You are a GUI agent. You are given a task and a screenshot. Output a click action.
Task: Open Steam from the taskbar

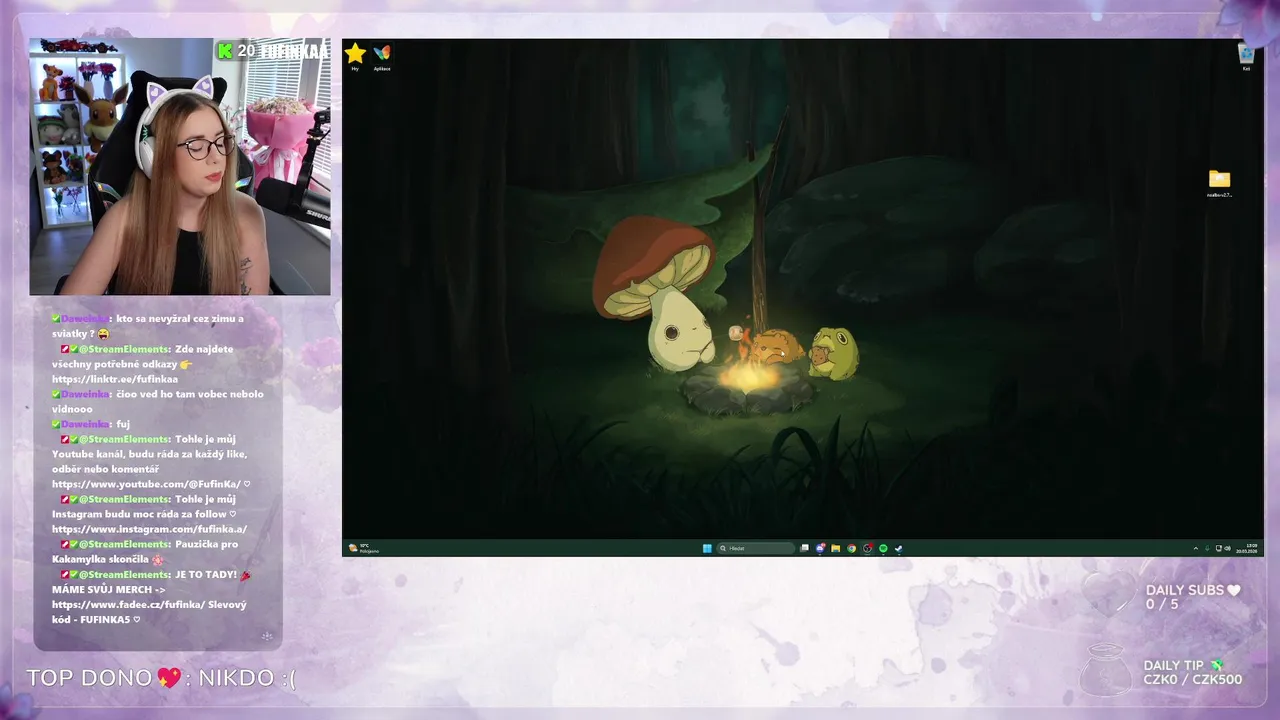(899, 548)
